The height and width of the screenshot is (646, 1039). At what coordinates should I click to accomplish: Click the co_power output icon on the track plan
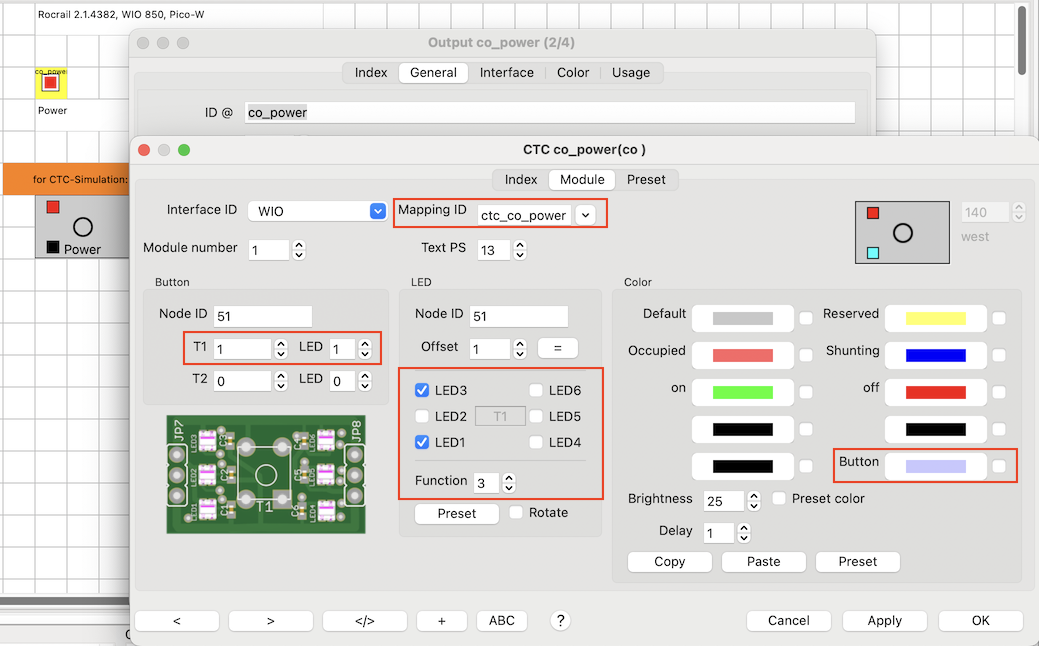tap(50, 84)
